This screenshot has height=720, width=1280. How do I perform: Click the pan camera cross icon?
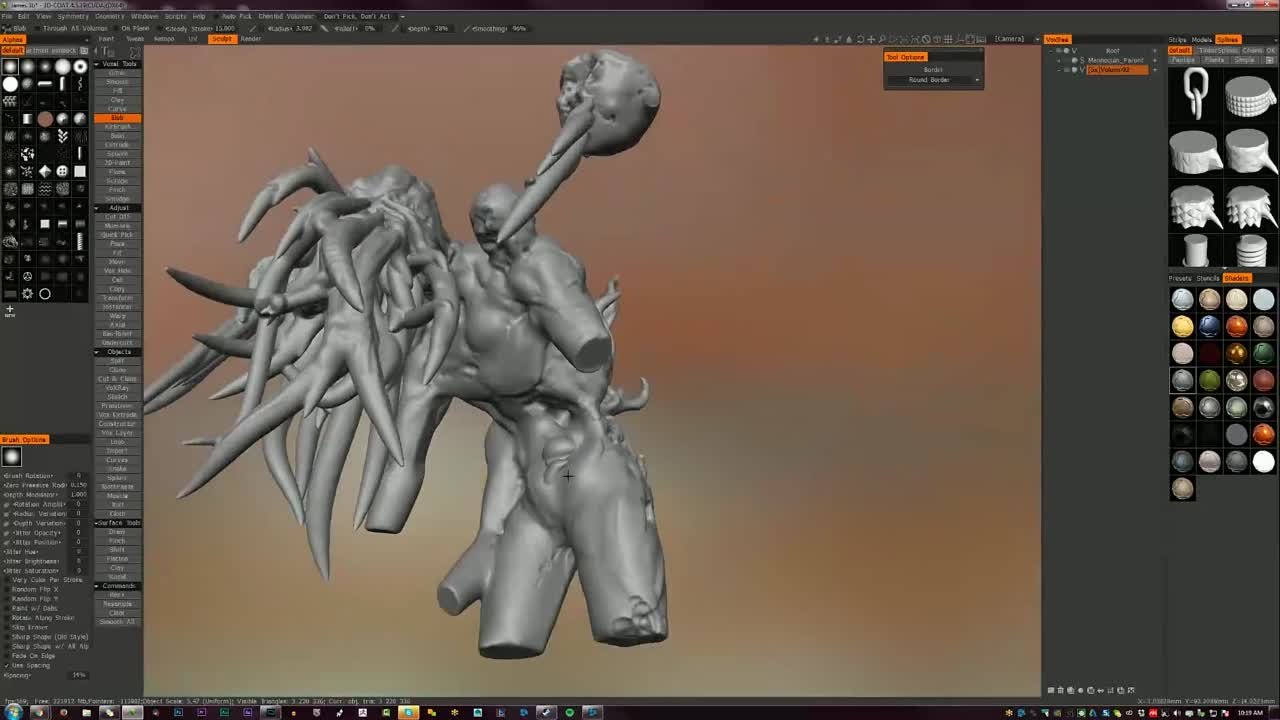tap(871, 39)
